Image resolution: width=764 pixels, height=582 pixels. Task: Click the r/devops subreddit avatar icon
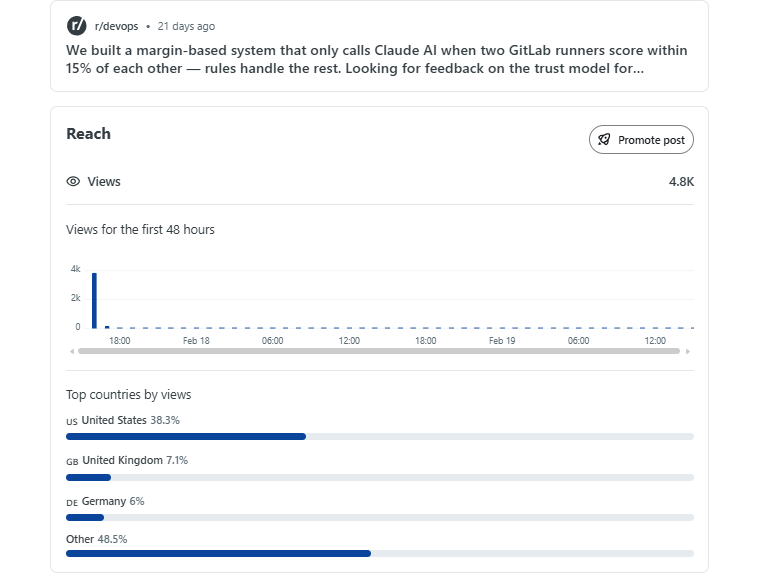pos(76,26)
